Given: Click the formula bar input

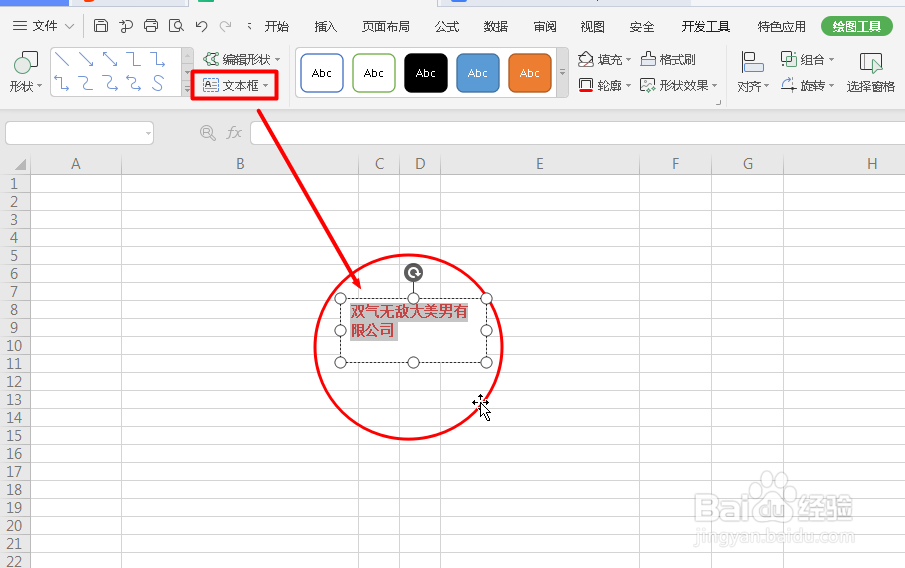Looking at the screenshot, I should pyautogui.click(x=577, y=133).
